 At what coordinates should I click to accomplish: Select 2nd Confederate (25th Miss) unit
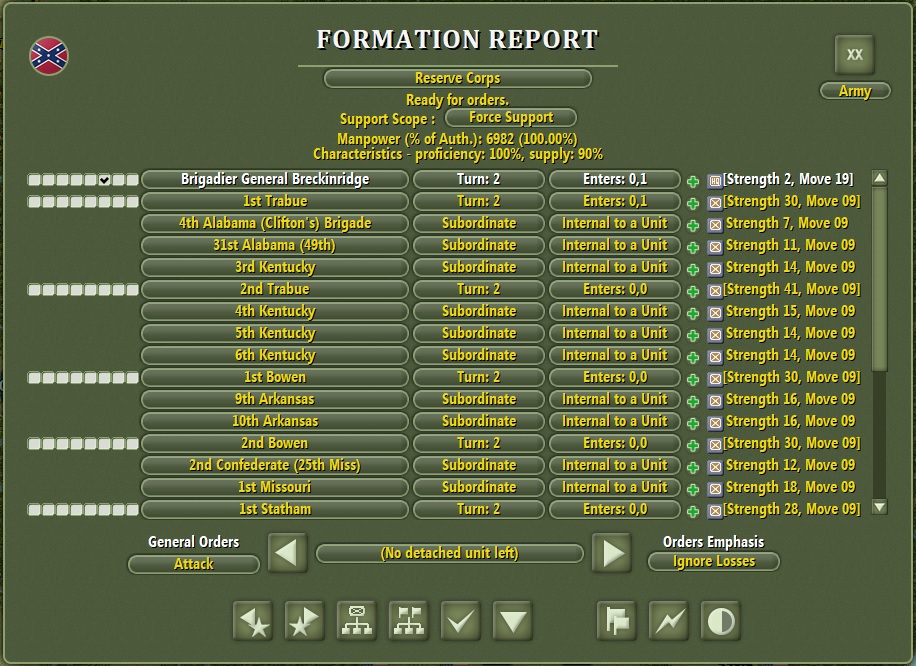coord(275,465)
